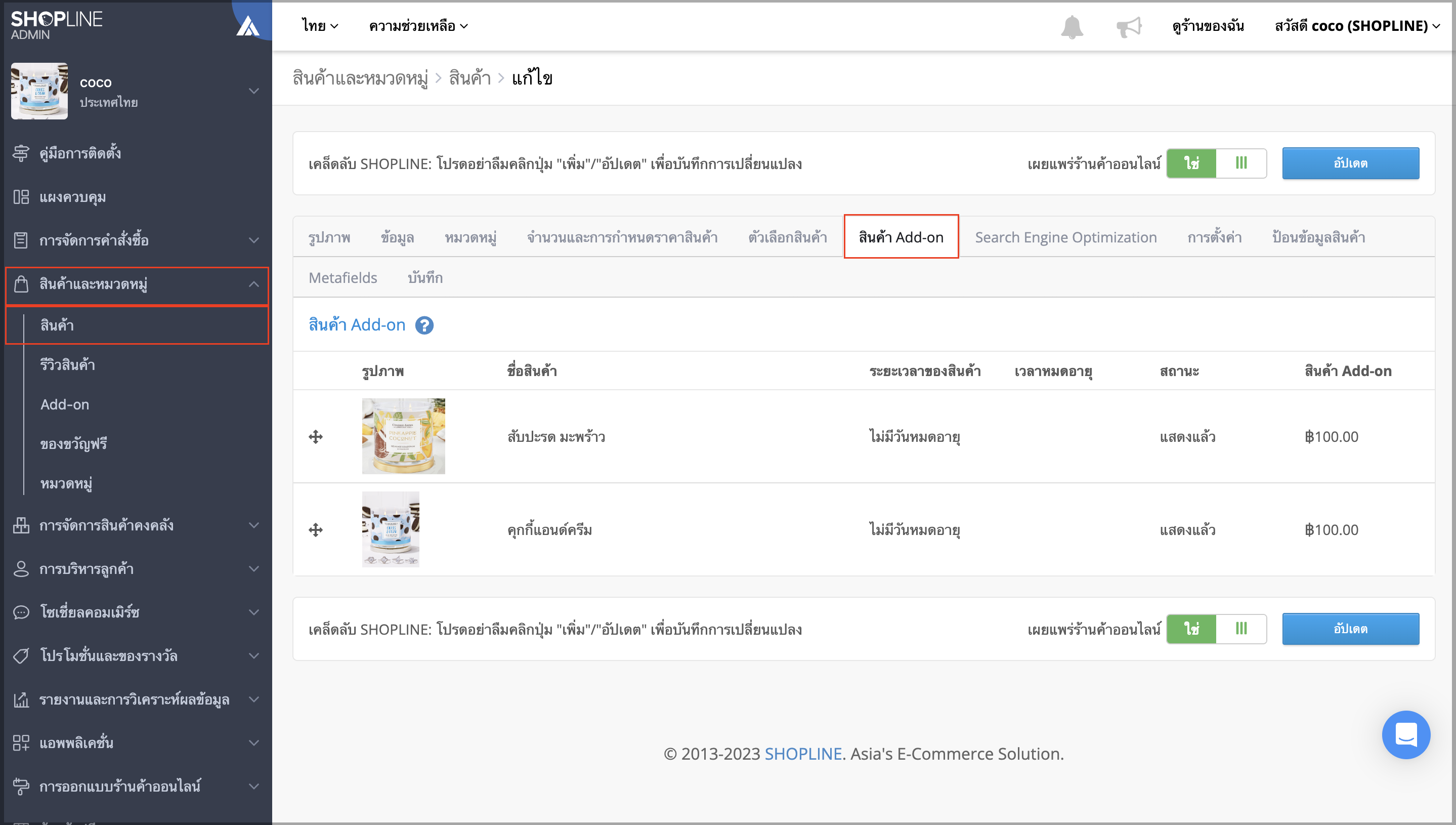Open the ไทย language dropdown
Image resolution: width=1456 pixels, height=825 pixels.
[320, 26]
